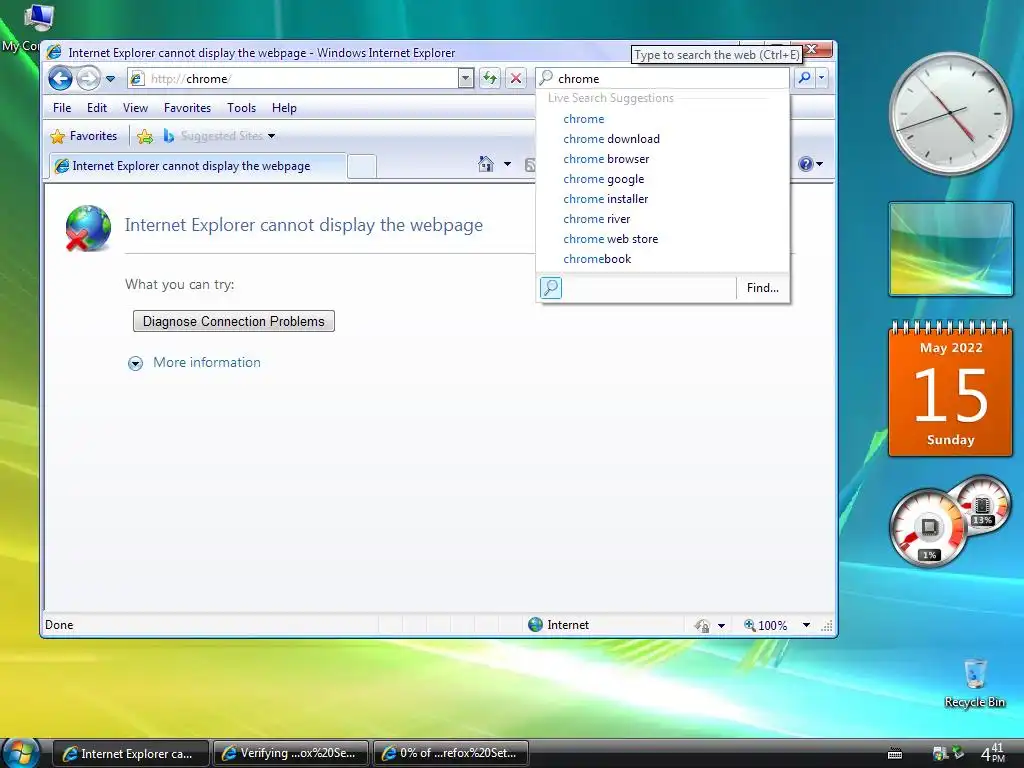Select the 'chrome' search suggestion
This screenshot has height=768, width=1024.
pos(584,119)
